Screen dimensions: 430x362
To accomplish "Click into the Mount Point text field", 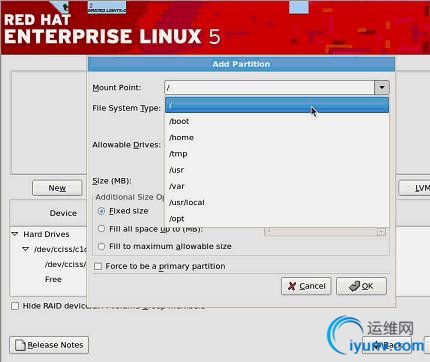I will 269,88.
